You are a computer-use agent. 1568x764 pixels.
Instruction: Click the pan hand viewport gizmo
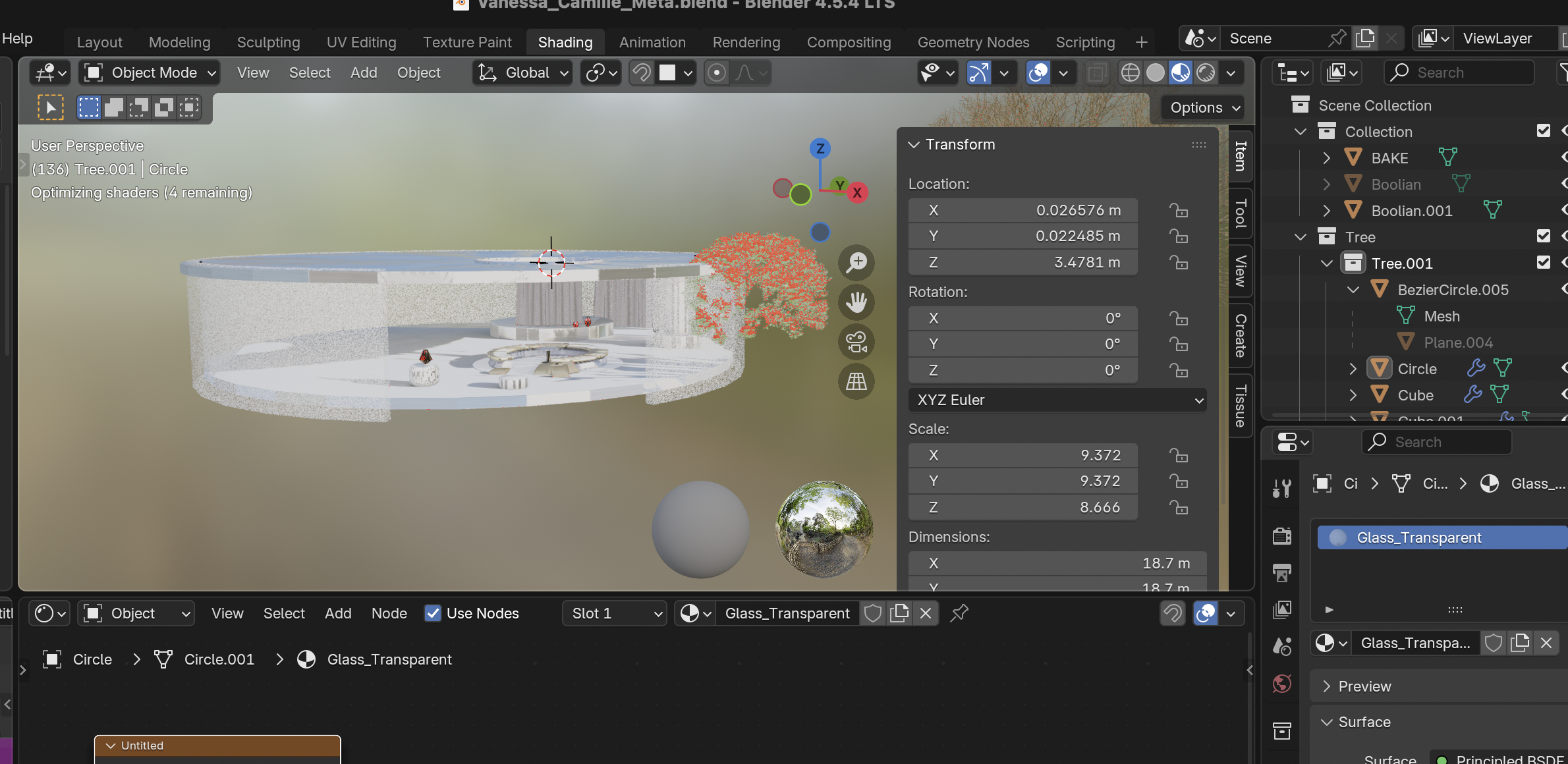click(856, 302)
